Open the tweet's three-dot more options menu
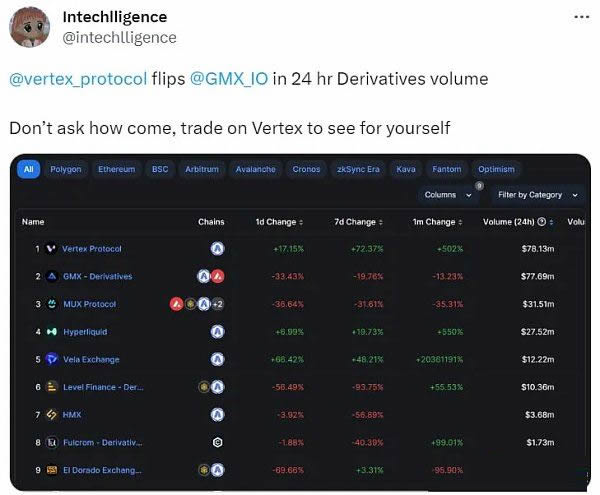Image resolution: width=600 pixels, height=495 pixels. click(x=582, y=17)
